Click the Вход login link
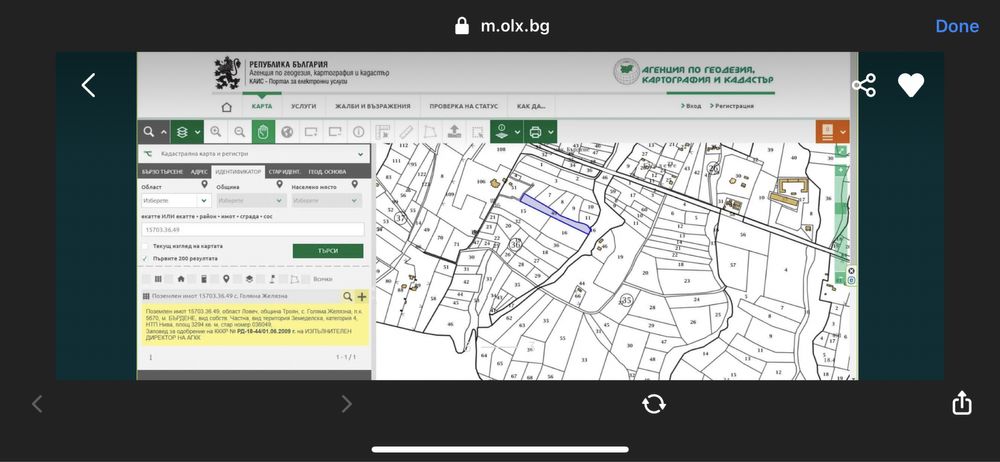This screenshot has height=462, width=1000. pos(691,106)
